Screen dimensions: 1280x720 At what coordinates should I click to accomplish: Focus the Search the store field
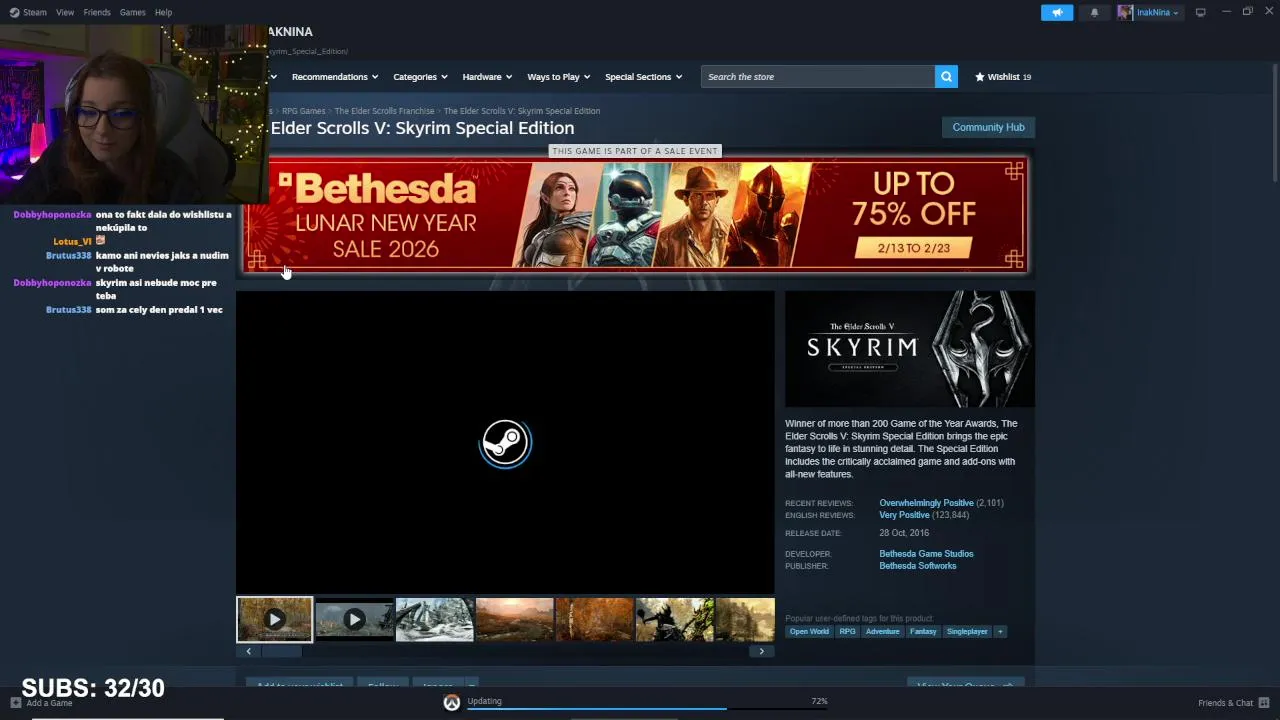tap(818, 76)
